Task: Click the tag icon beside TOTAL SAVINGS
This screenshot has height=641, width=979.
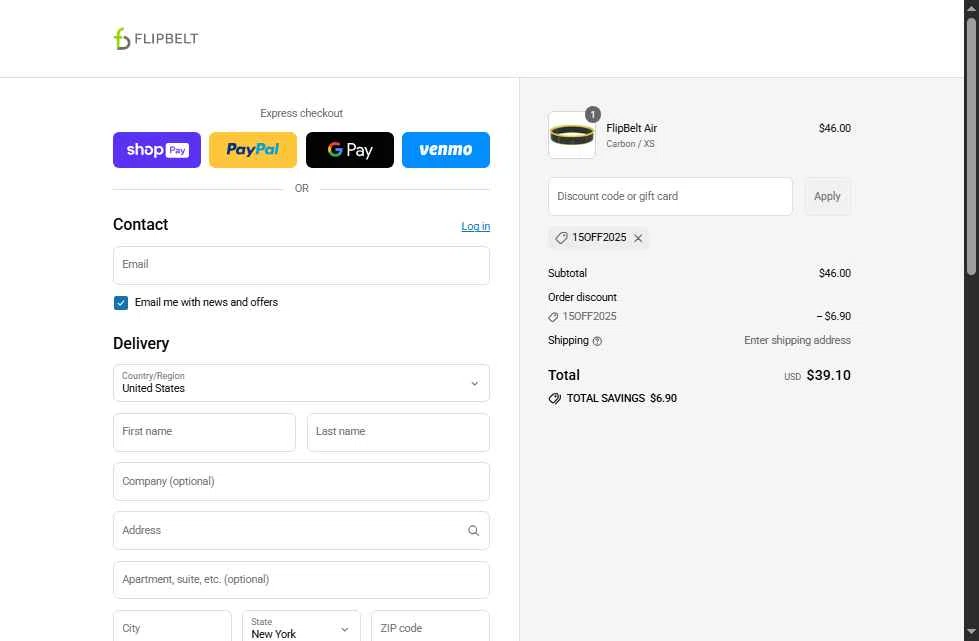Action: click(554, 399)
